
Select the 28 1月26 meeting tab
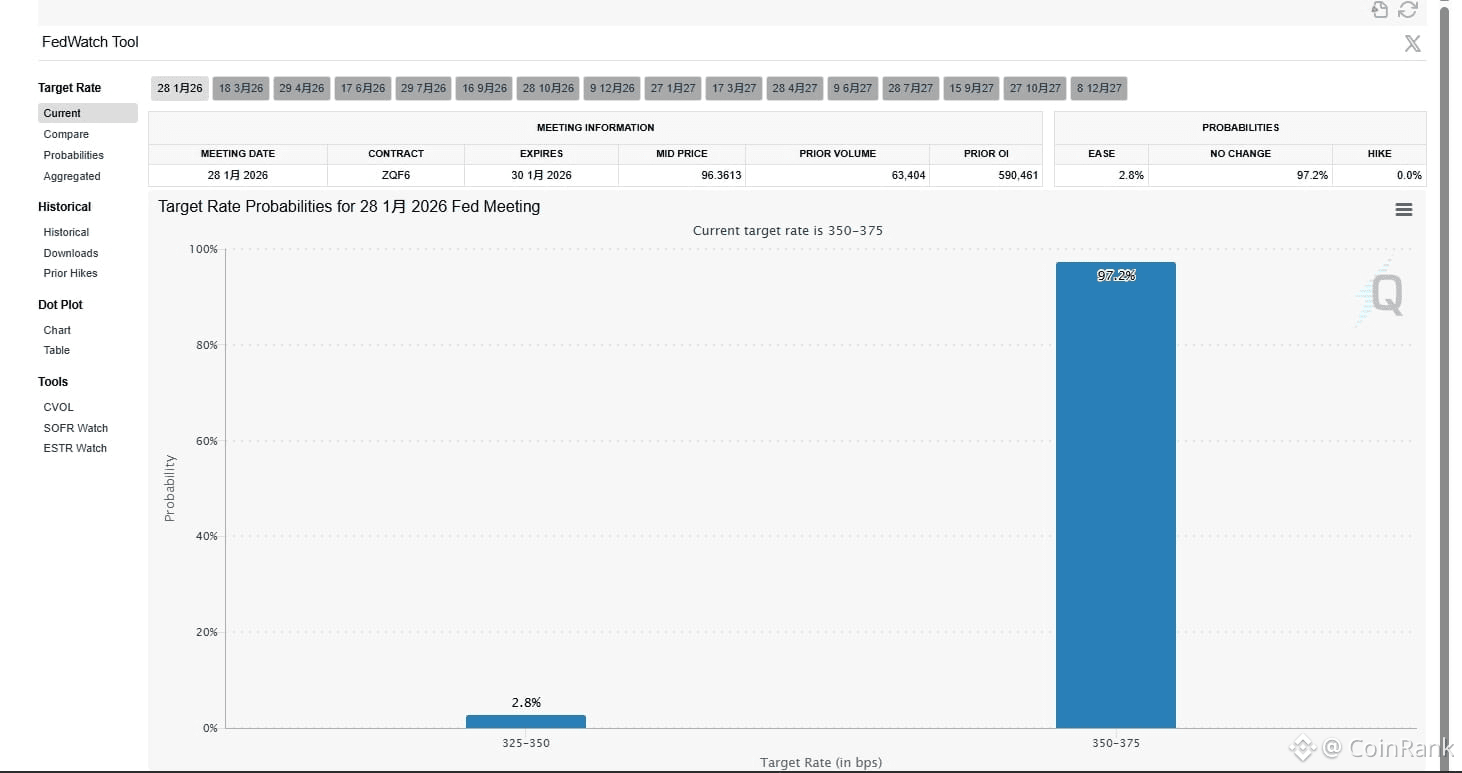coord(180,88)
